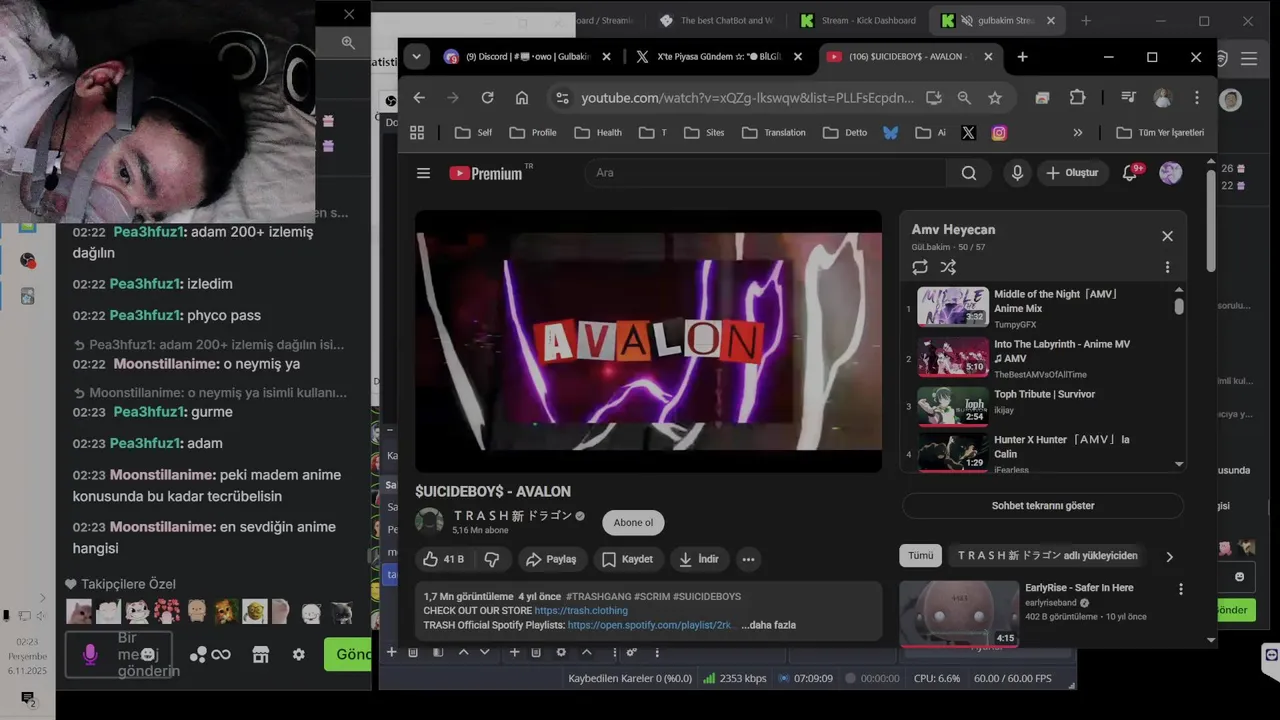Screen dimensions: 1280x720
Task: Click the Abone ol button
Action: pos(633,522)
